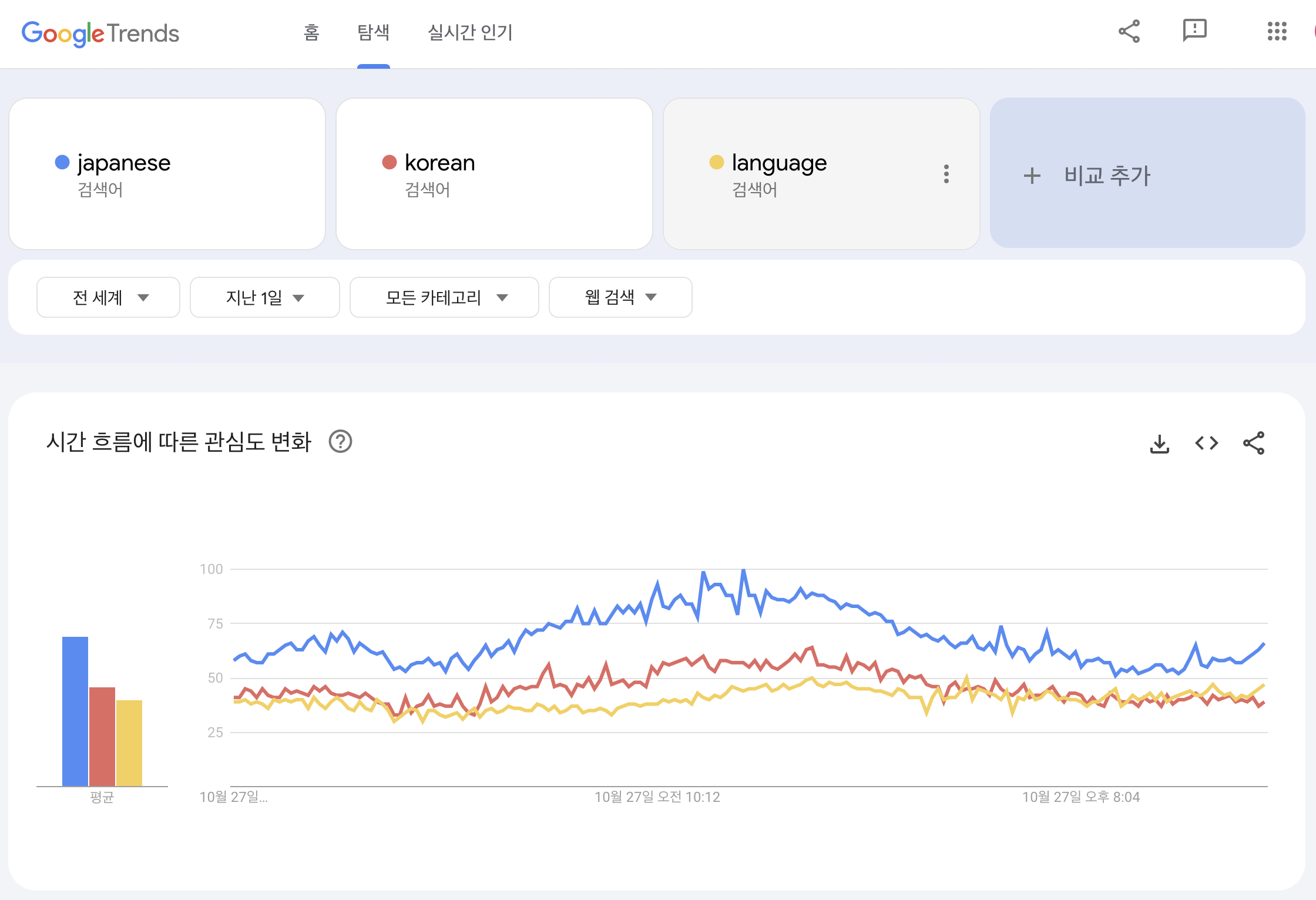Open the 모든 카테고리 dropdown

[444, 297]
